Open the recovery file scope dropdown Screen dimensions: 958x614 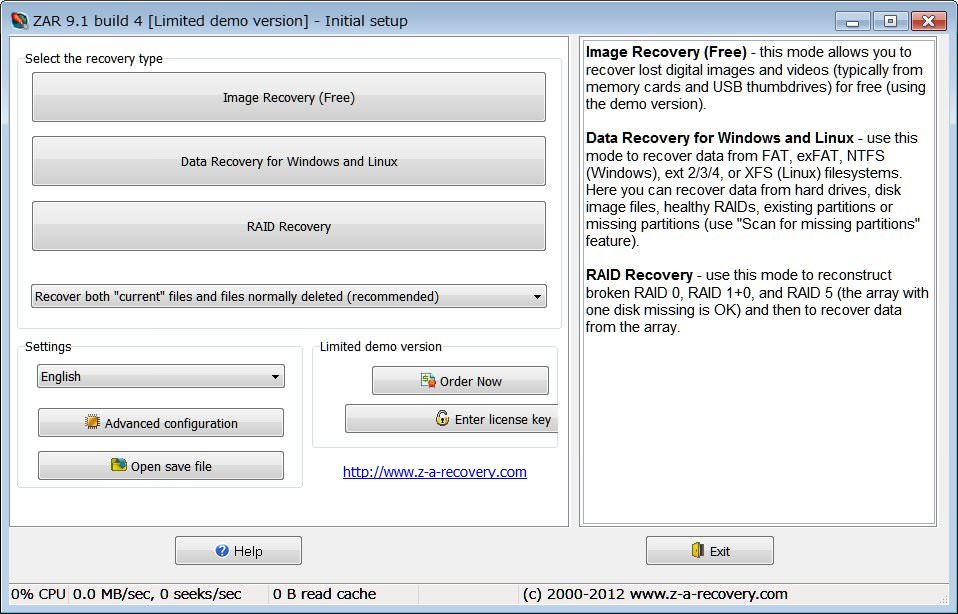pyautogui.click(x=288, y=296)
